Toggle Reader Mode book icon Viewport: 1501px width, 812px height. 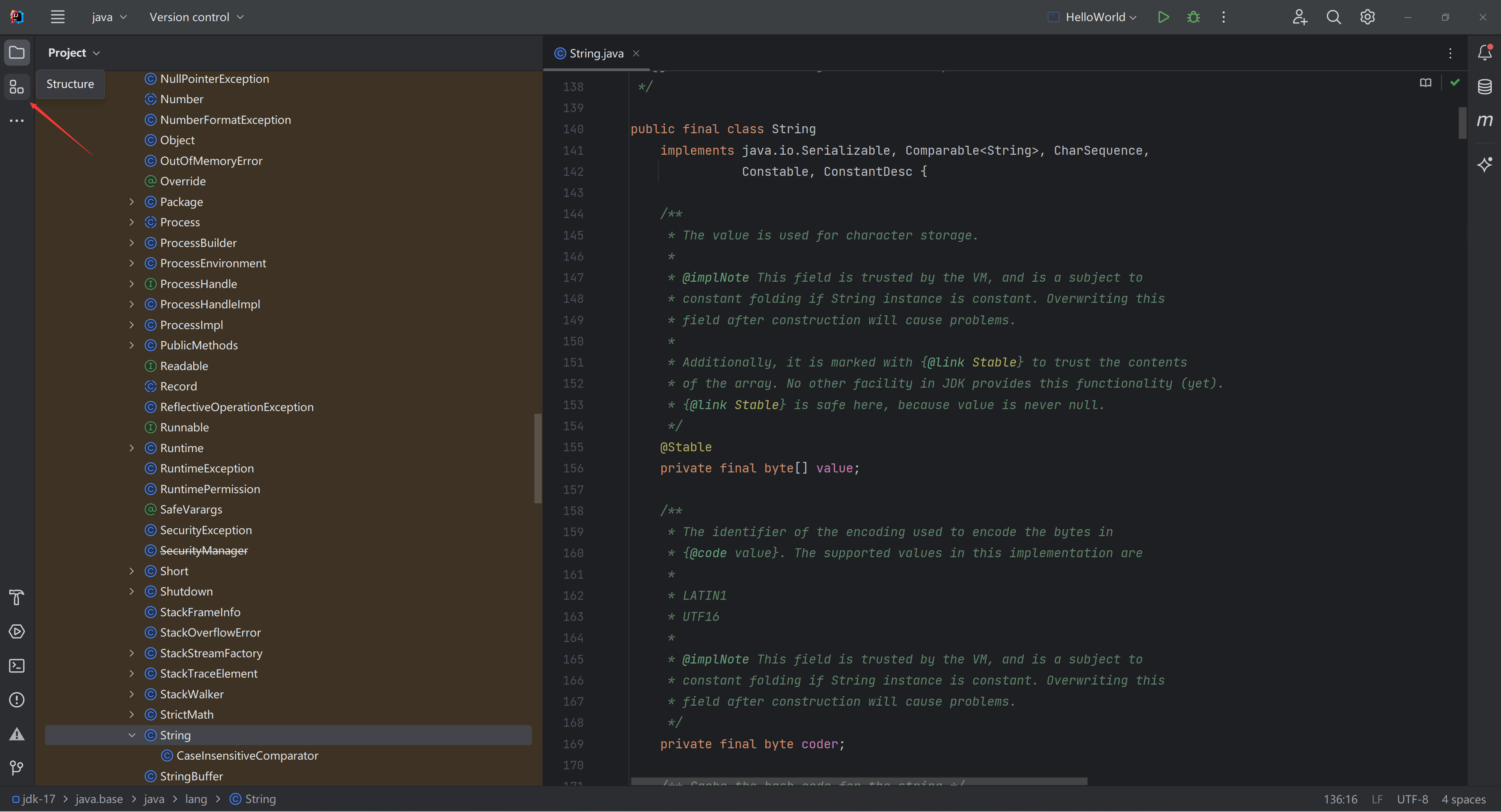pyautogui.click(x=1425, y=83)
